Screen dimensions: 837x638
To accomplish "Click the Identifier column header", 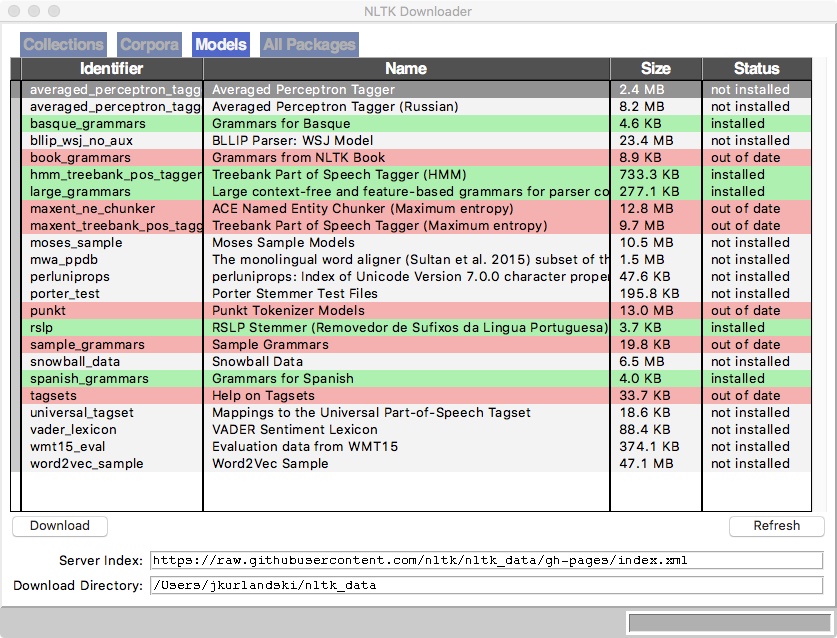I will click(112, 68).
